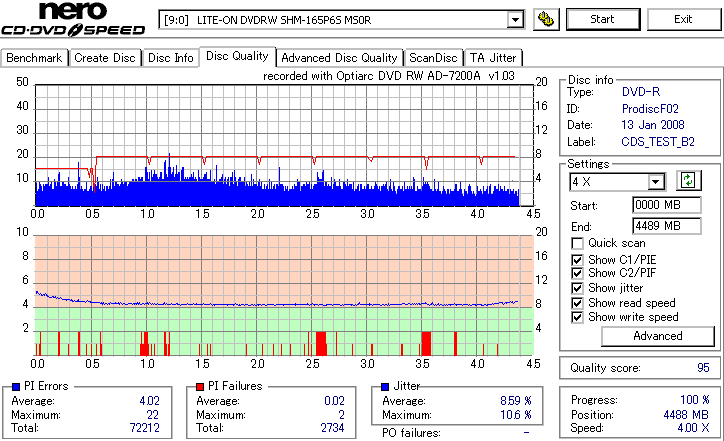Click the disc type DVD-R

click(641, 92)
